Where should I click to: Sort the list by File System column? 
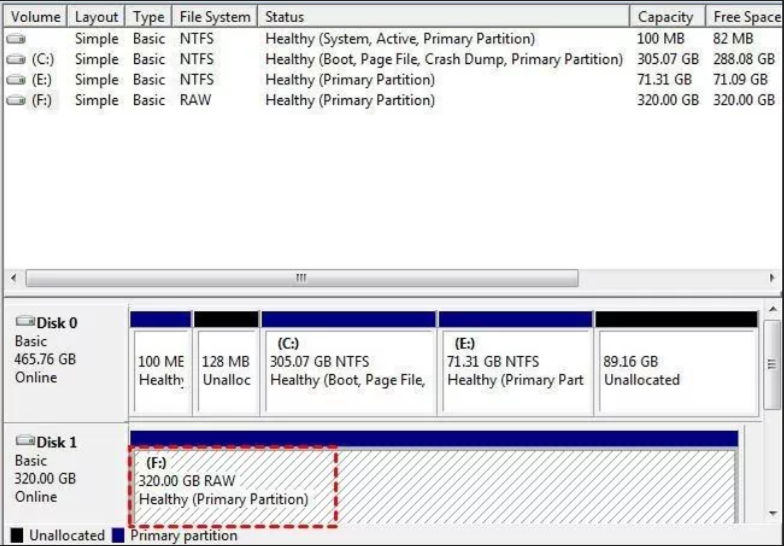point(214,17)
